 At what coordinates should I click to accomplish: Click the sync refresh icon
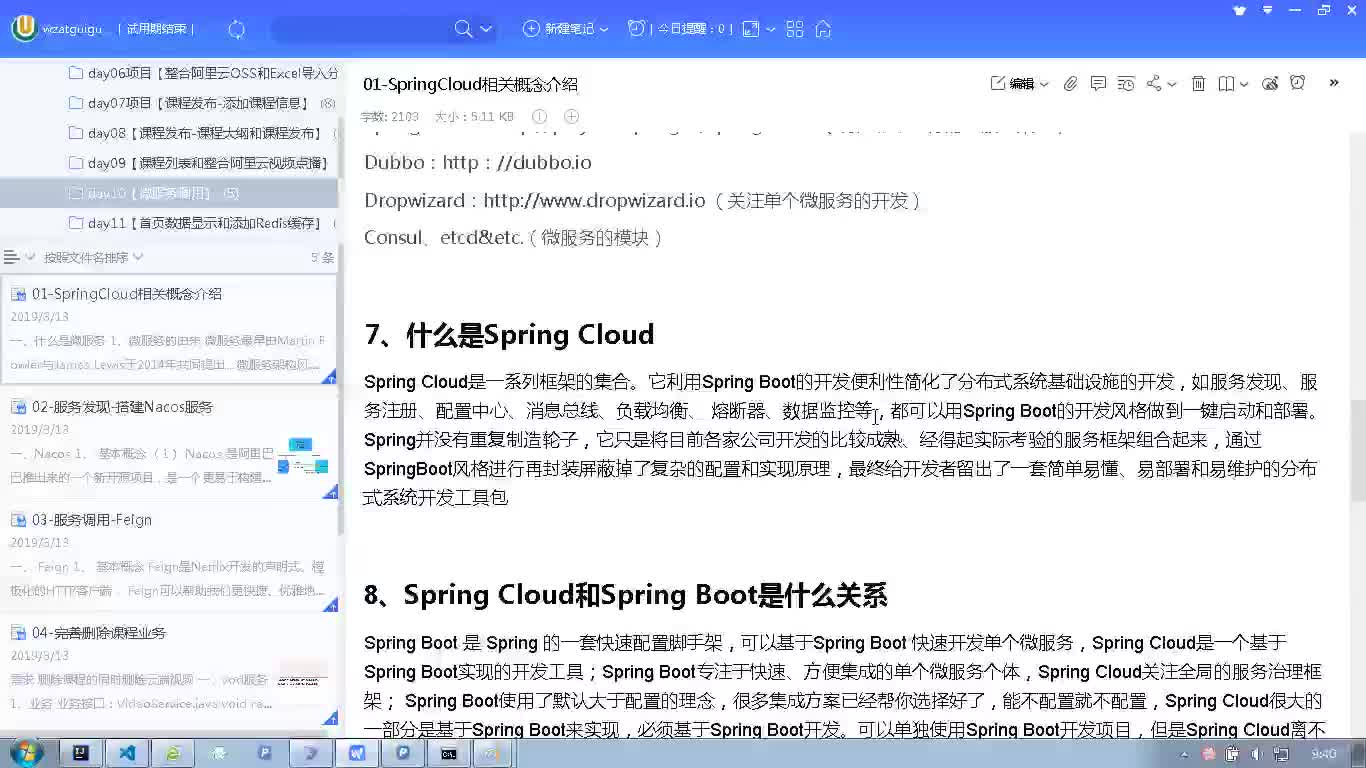coord(237,29)
